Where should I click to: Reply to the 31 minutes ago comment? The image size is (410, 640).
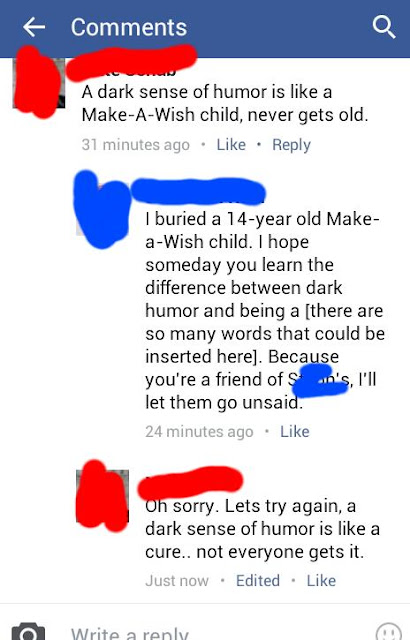click(x=291, y=145)
